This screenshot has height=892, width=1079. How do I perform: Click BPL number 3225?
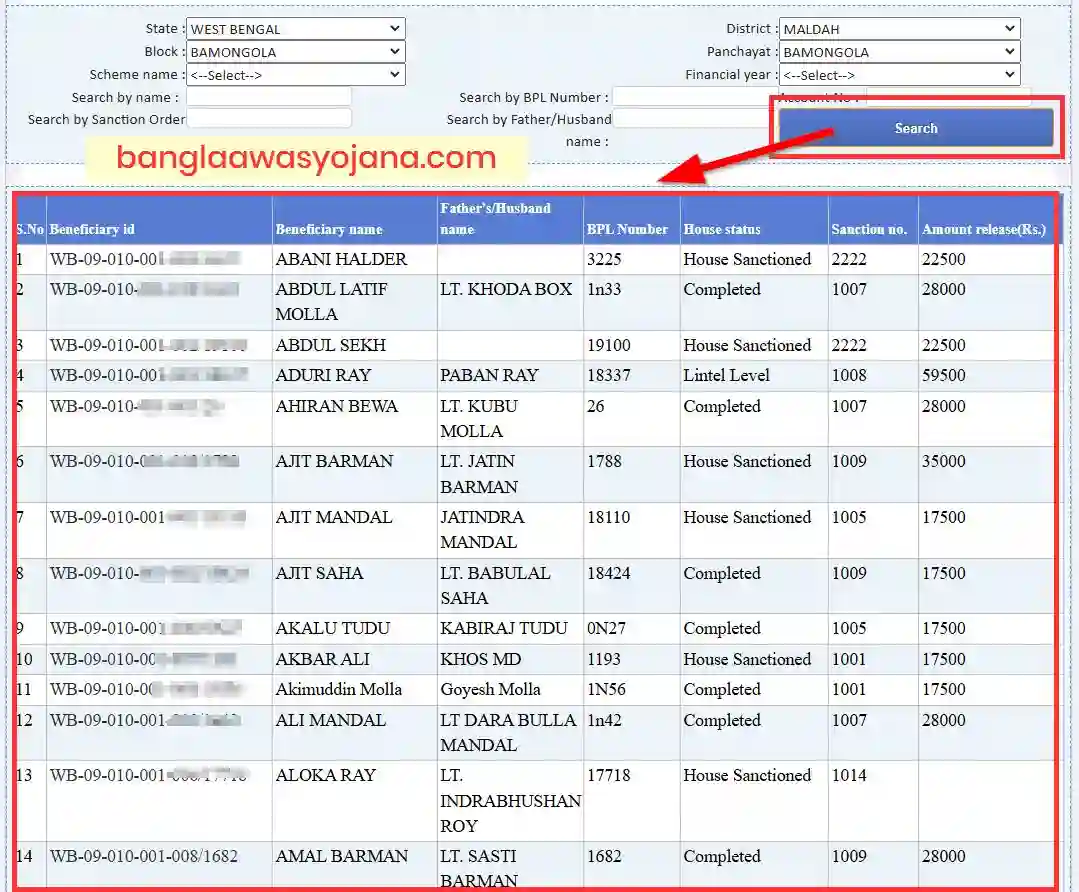pos(604,259)
